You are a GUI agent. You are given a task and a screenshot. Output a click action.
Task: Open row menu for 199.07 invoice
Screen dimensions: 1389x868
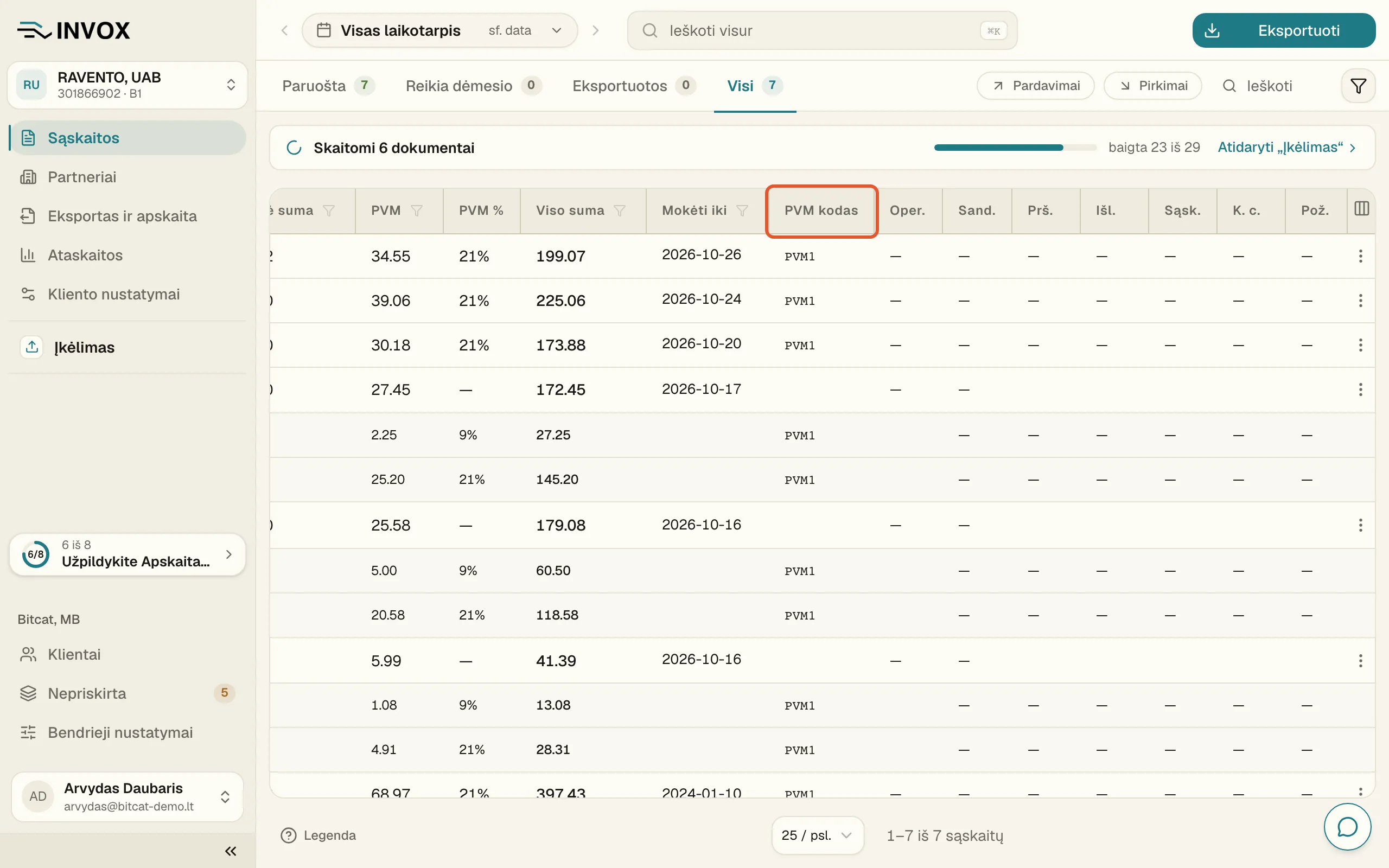coord(1360,256)
